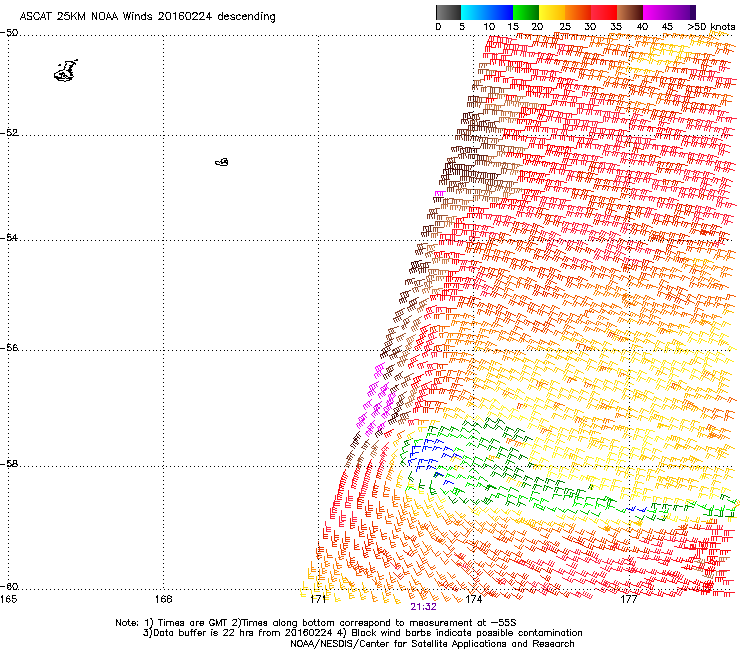Click the cyan-blue 5-15 knots color band
Image resolution: width=740 pixels, height=650 pixels.
point(487,12)
